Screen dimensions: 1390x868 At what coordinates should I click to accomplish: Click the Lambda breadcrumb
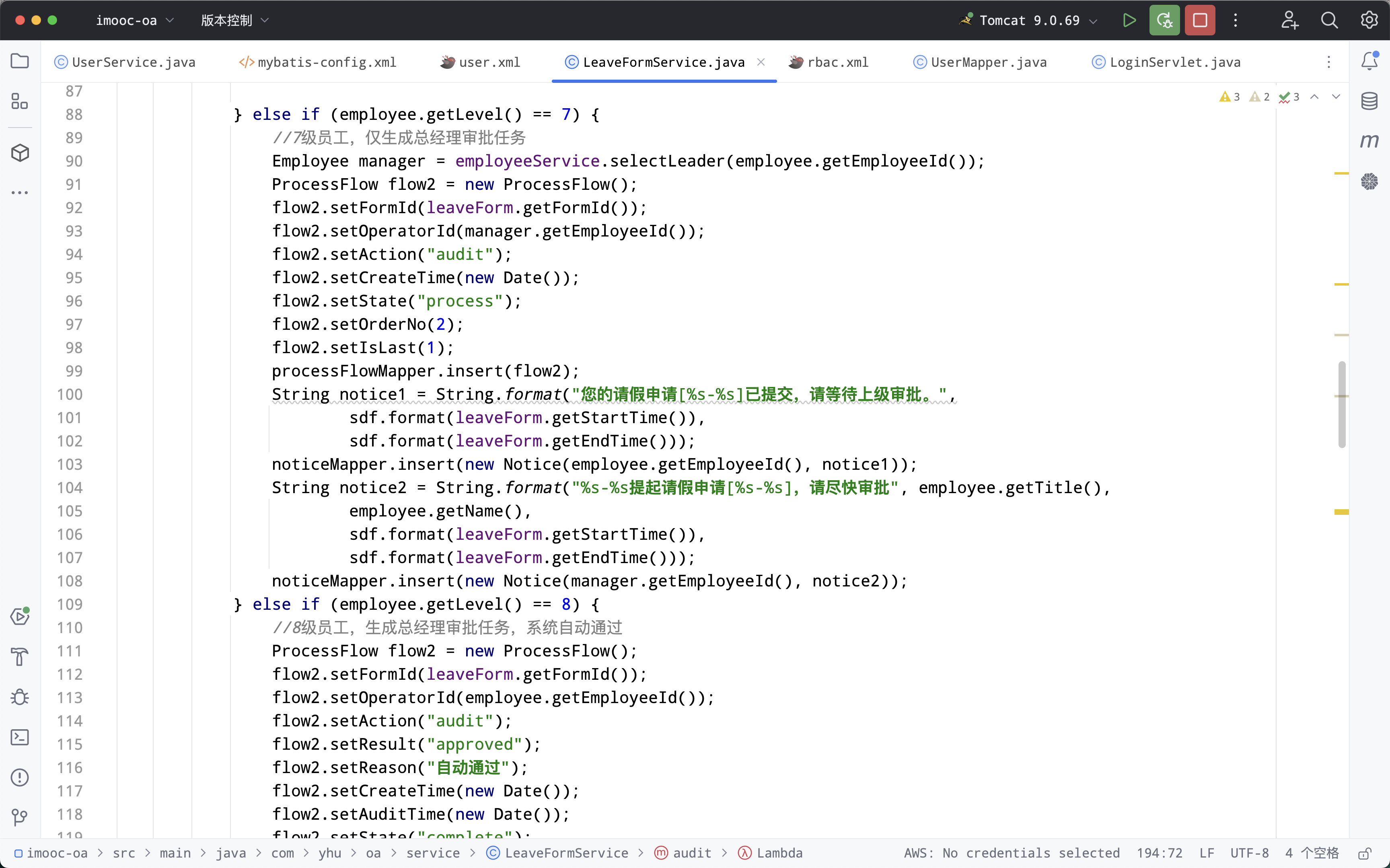tap(771, 853)
